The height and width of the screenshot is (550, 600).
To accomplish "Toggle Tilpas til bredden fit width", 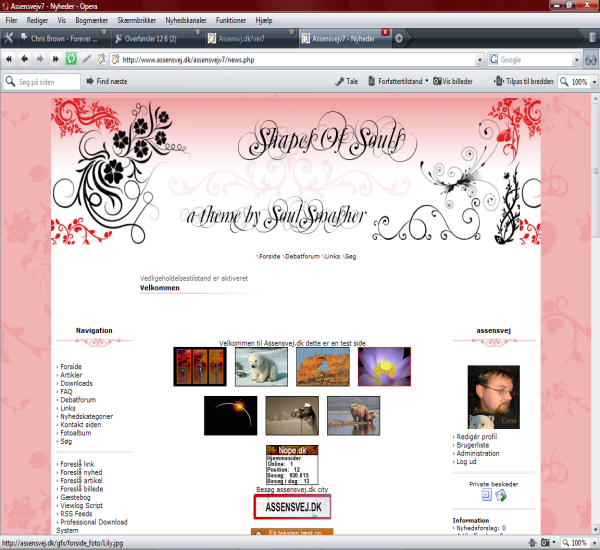I will point(524,81).
